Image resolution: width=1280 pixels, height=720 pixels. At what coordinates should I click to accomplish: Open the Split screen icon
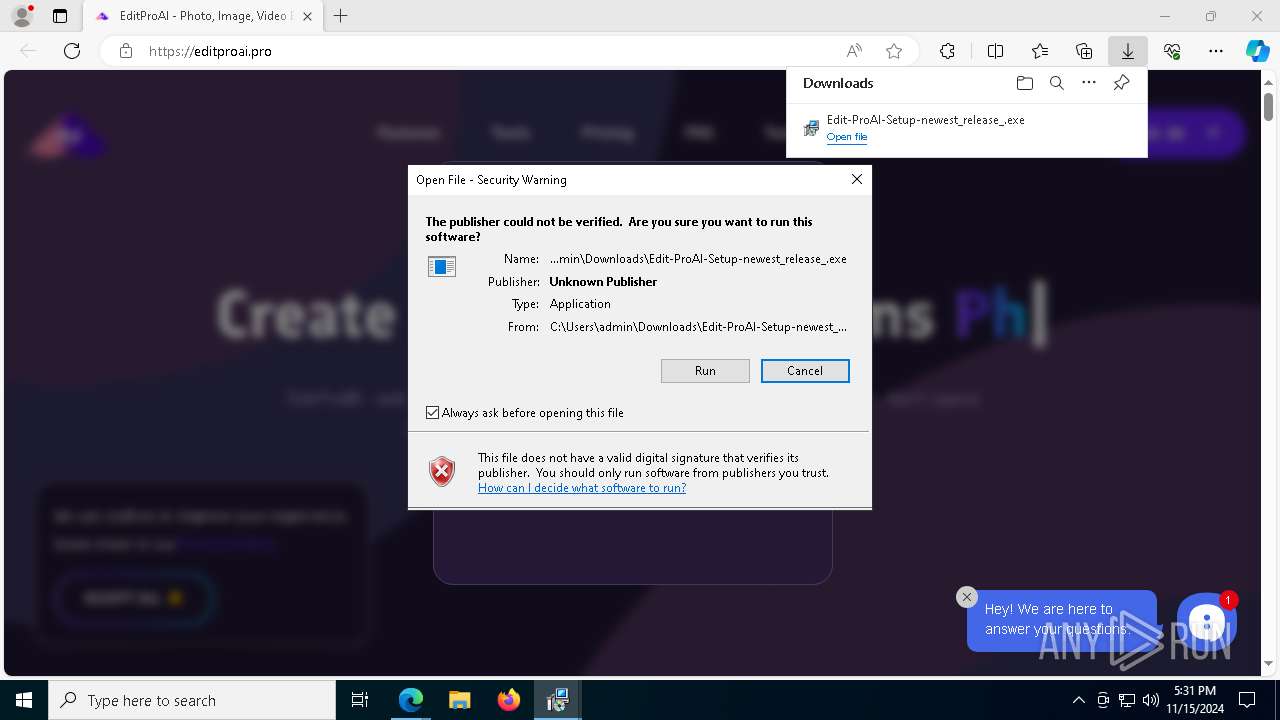(x=995, y=51)
